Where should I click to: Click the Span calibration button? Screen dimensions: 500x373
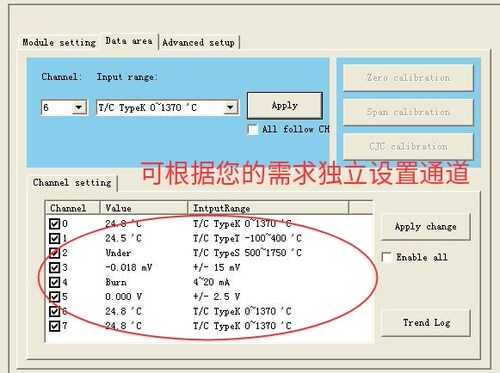(x=408, y=112)
